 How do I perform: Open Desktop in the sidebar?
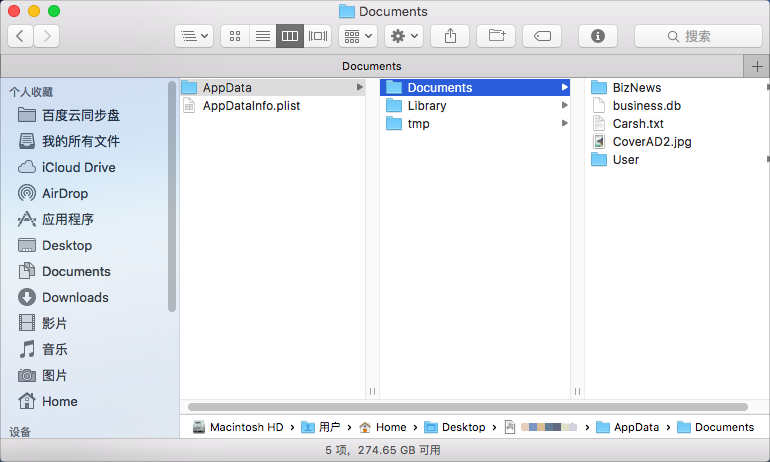[x=55, y=245]
